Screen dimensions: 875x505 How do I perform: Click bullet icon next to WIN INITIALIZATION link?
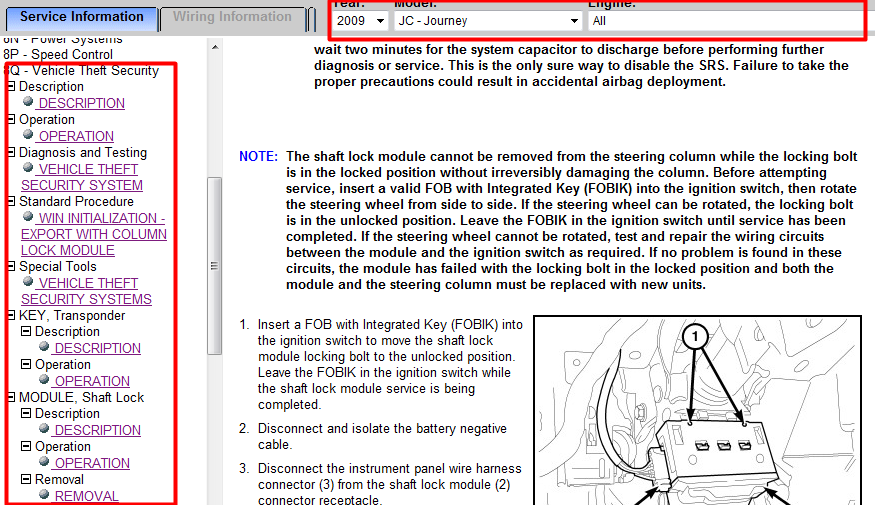[x=28, y=217]
